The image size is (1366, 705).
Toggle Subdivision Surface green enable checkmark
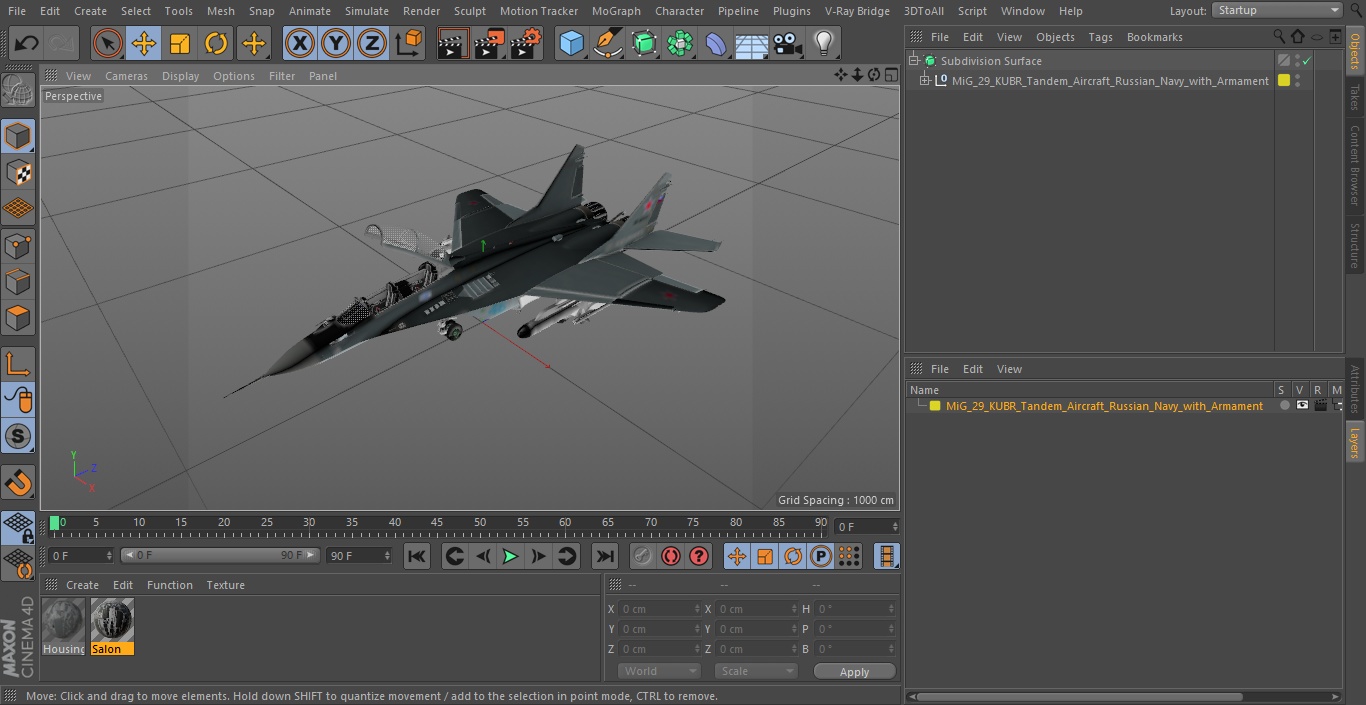pyautogui.click(x=1306, y=61)
